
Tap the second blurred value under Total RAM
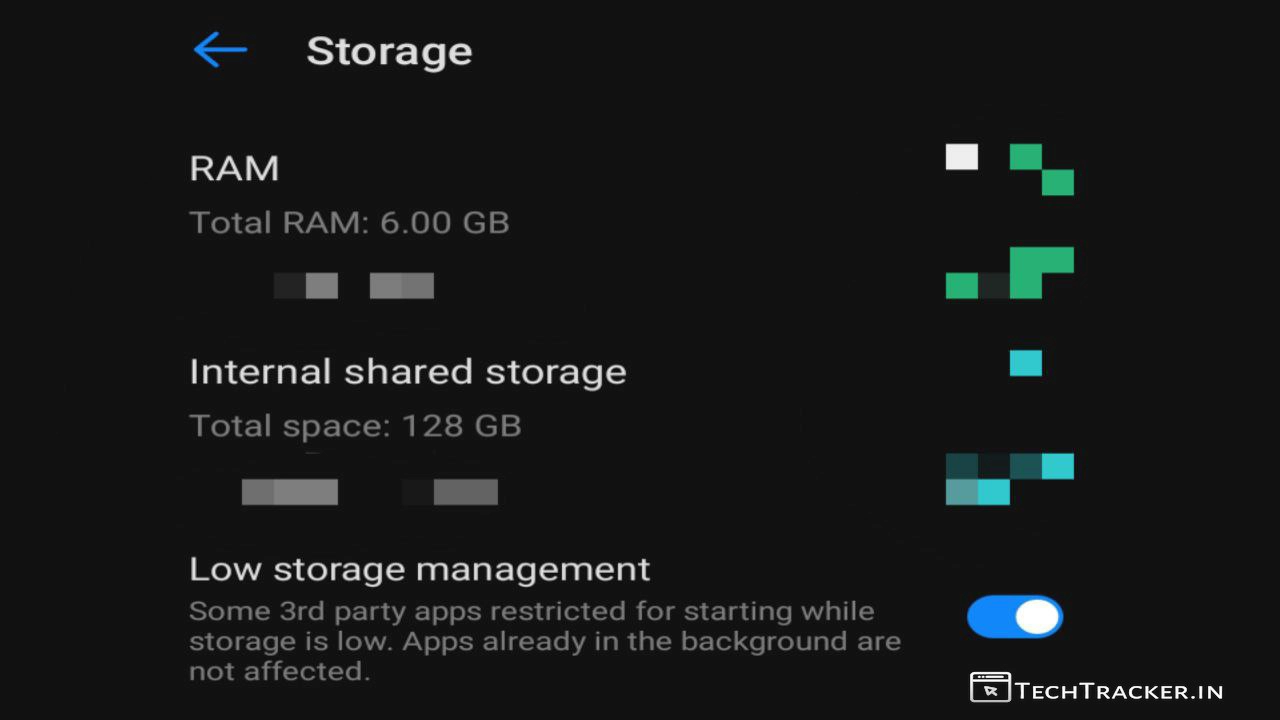coord(402,286)
